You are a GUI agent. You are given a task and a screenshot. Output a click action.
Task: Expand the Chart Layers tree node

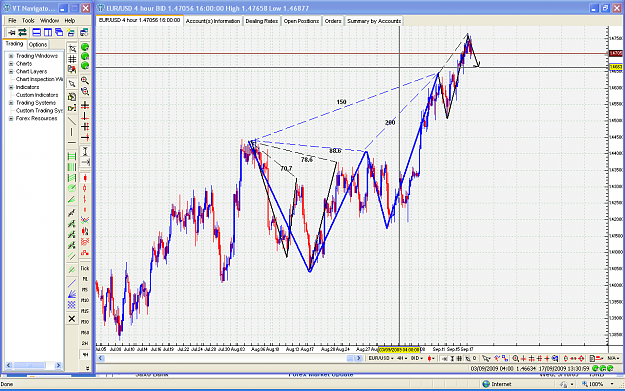pyautogui.click(x=11, y=71)
